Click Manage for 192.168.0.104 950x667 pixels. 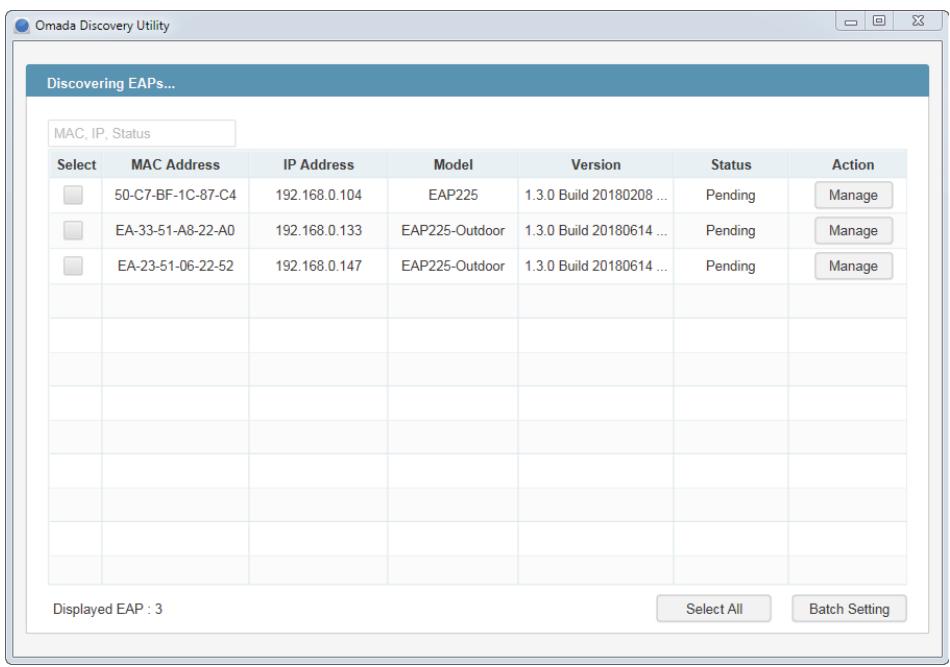853,195
